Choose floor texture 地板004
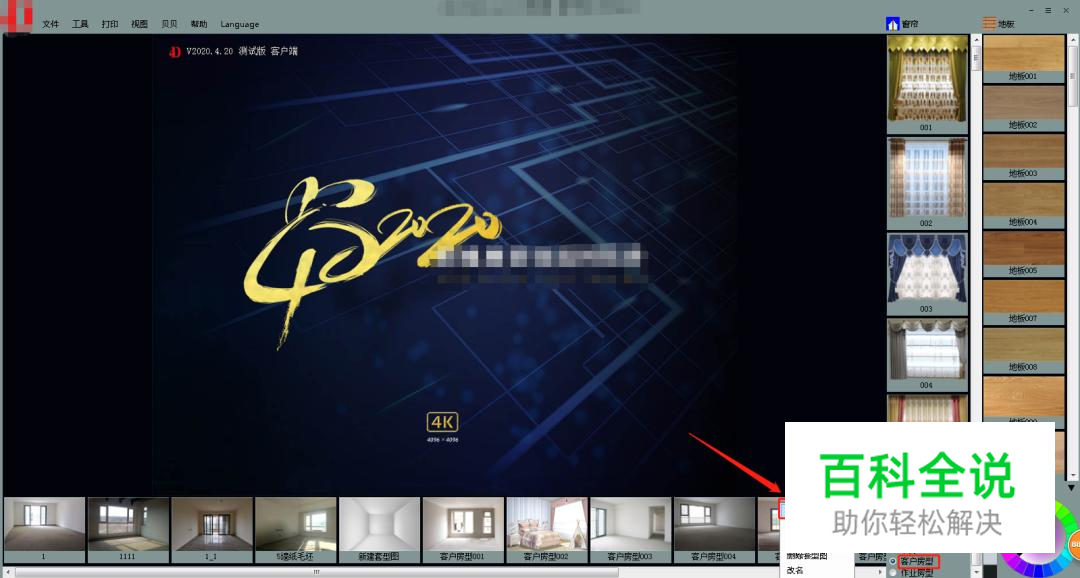Screen dimensions: 1080x578 click(x=1023, y=205)
